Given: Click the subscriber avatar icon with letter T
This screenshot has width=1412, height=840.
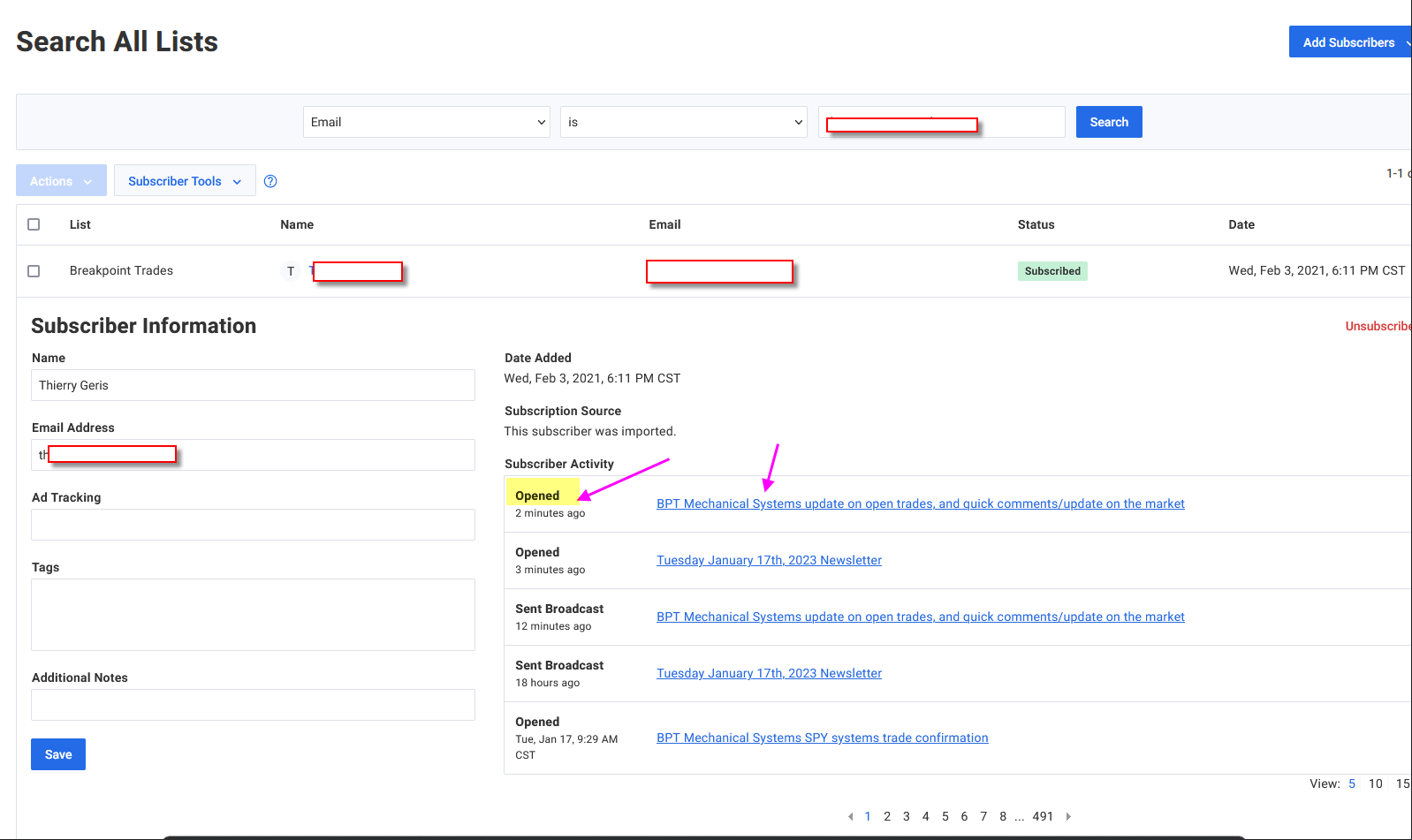Looking at the screenshot, I should coord(291,271).
